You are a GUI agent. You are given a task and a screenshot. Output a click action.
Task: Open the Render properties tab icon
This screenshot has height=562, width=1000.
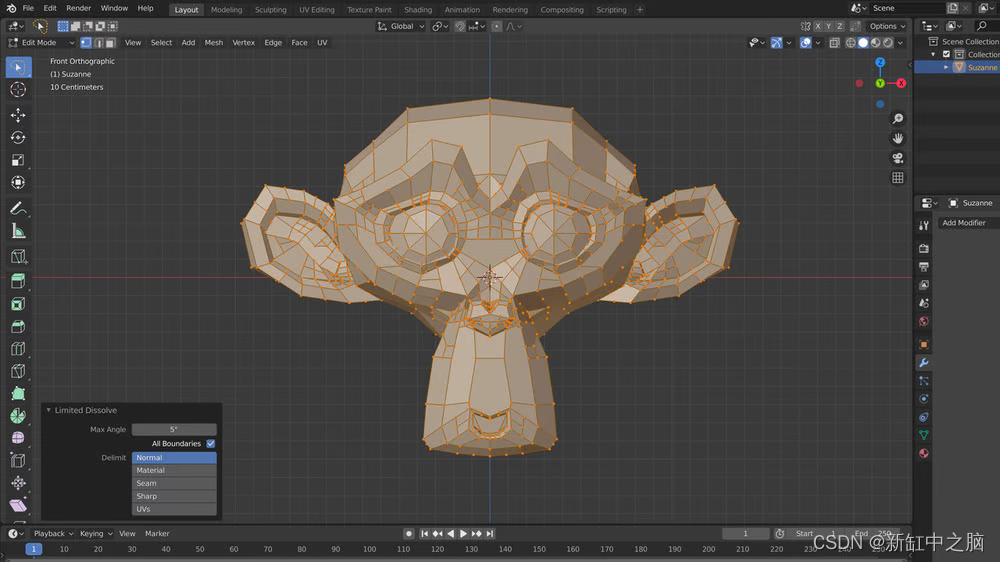click(923, 248)
